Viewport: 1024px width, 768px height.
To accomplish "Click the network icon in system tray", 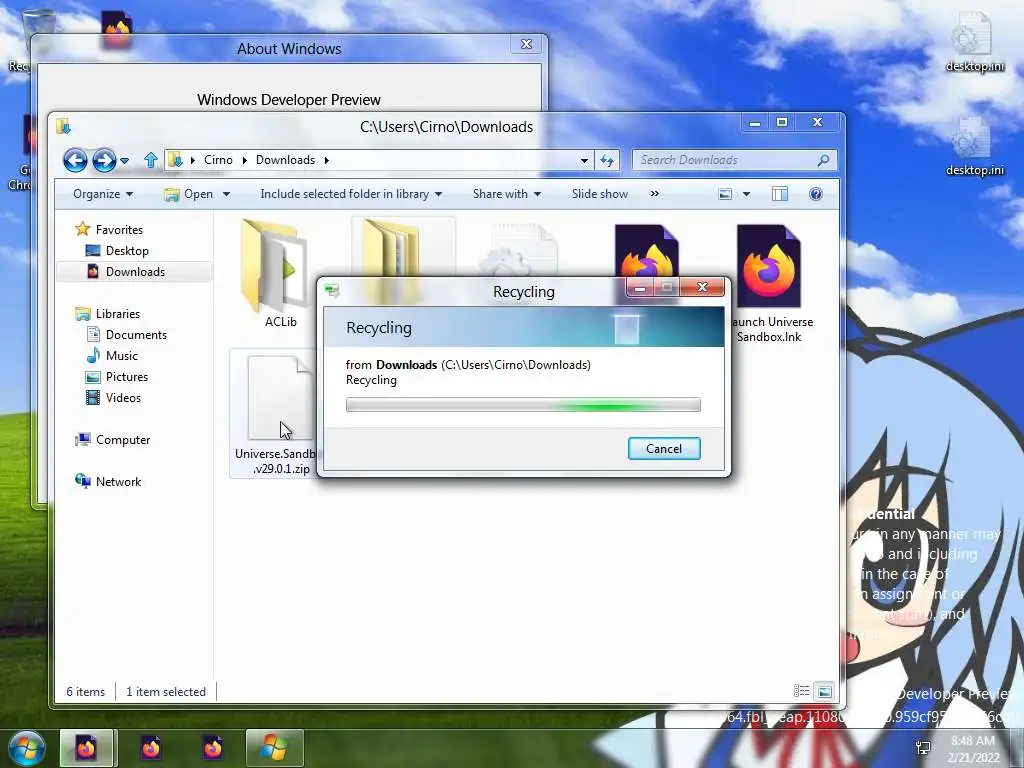I will coord(923,748).
